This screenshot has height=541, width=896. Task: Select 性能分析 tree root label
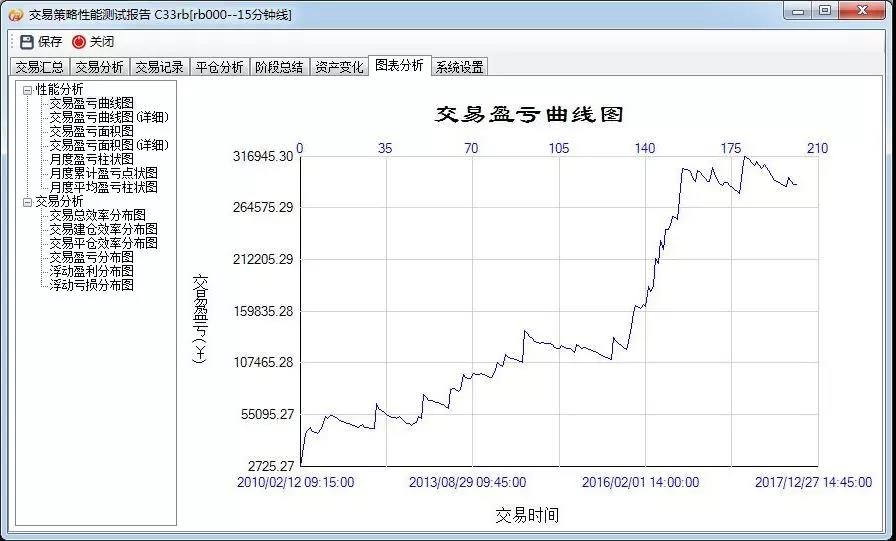pos(59,90)
